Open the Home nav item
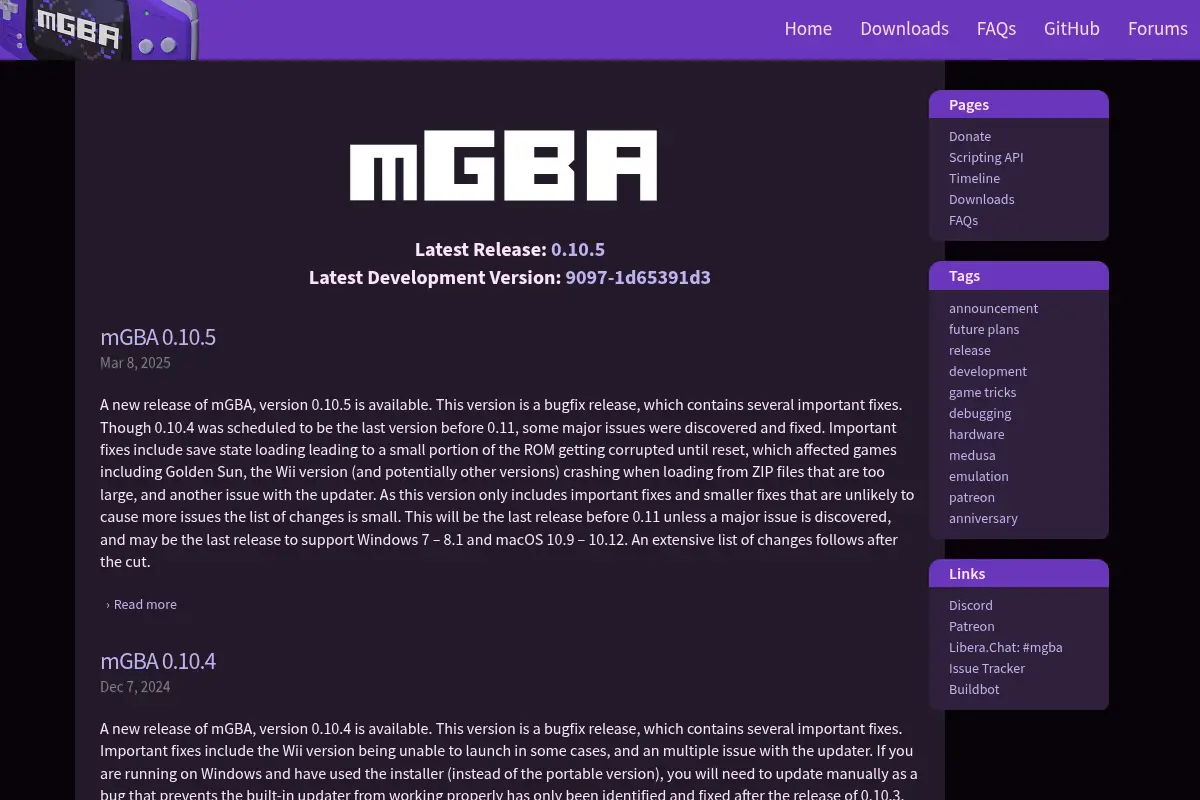1200x800 pixels. click(x=808, y=29)
